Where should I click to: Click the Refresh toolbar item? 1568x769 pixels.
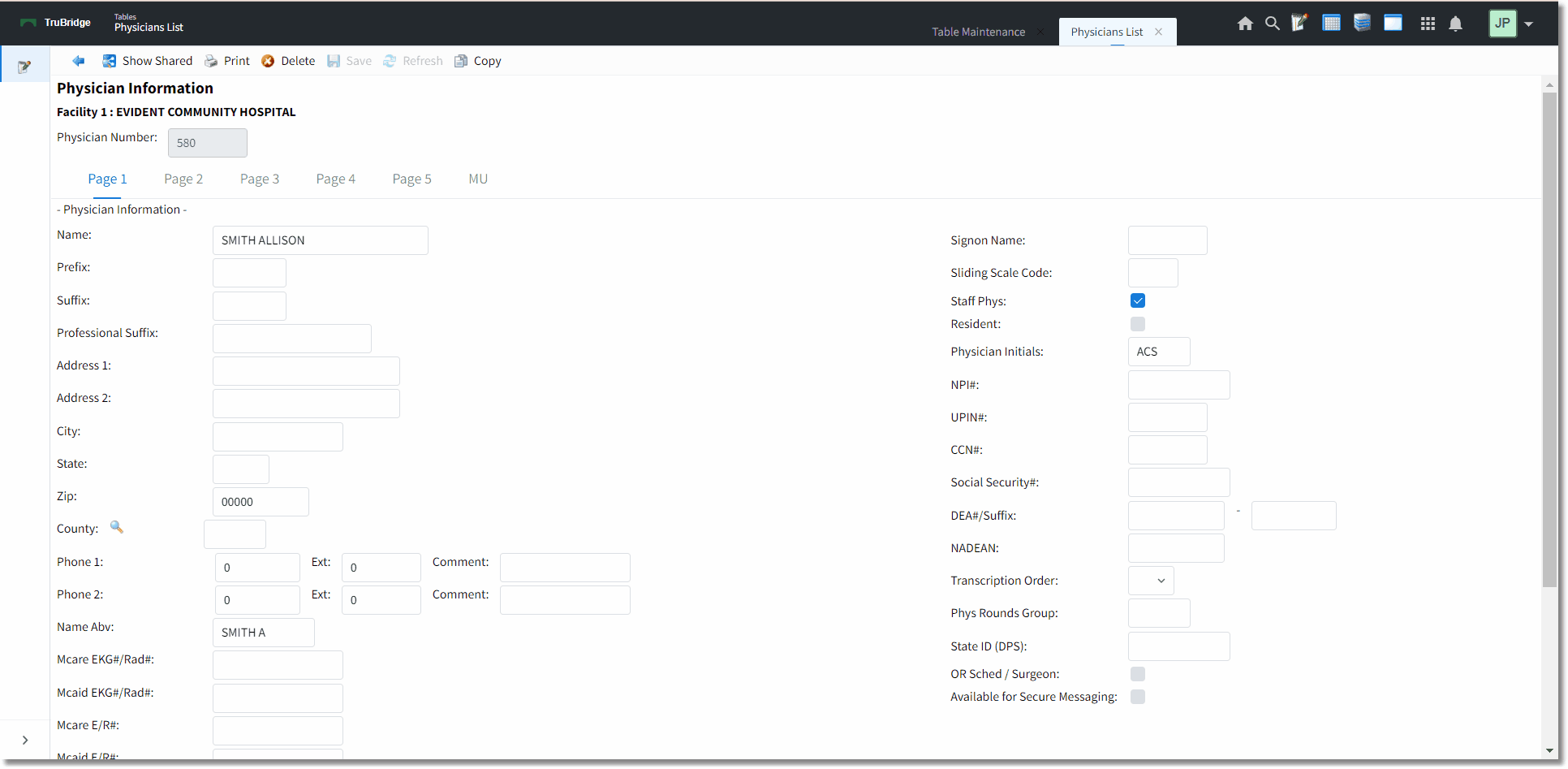[x=412, y=61]
